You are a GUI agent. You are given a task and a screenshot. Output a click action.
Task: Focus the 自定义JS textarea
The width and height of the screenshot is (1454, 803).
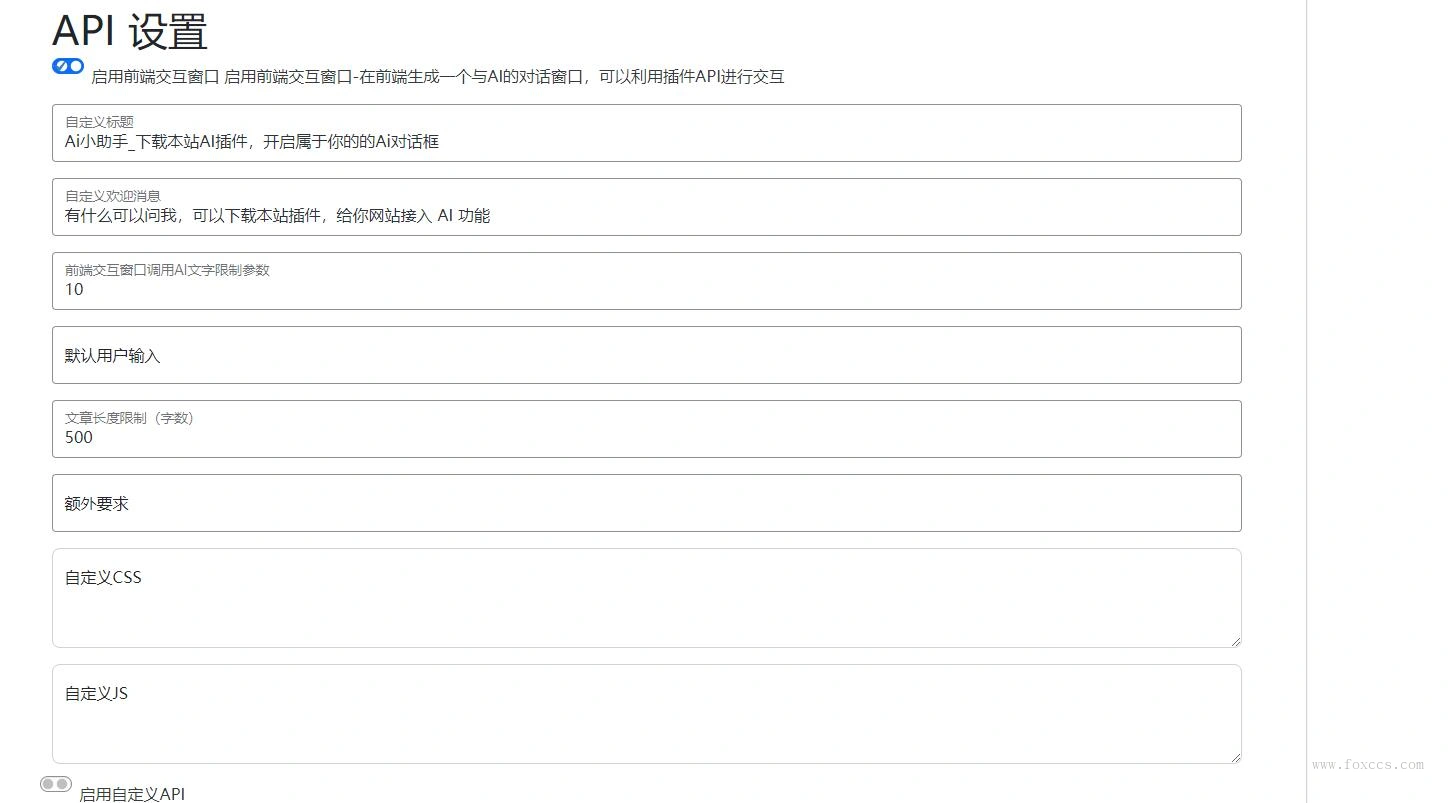tap(646, 714)
